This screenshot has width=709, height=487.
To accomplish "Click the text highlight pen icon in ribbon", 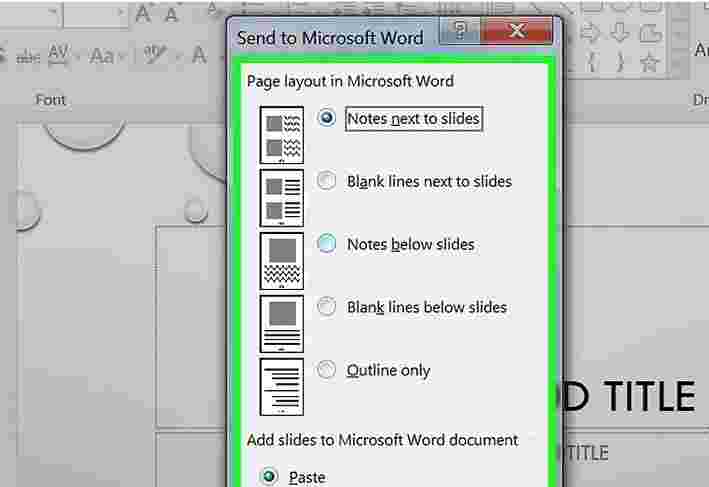I will click(x=155, y=55).
